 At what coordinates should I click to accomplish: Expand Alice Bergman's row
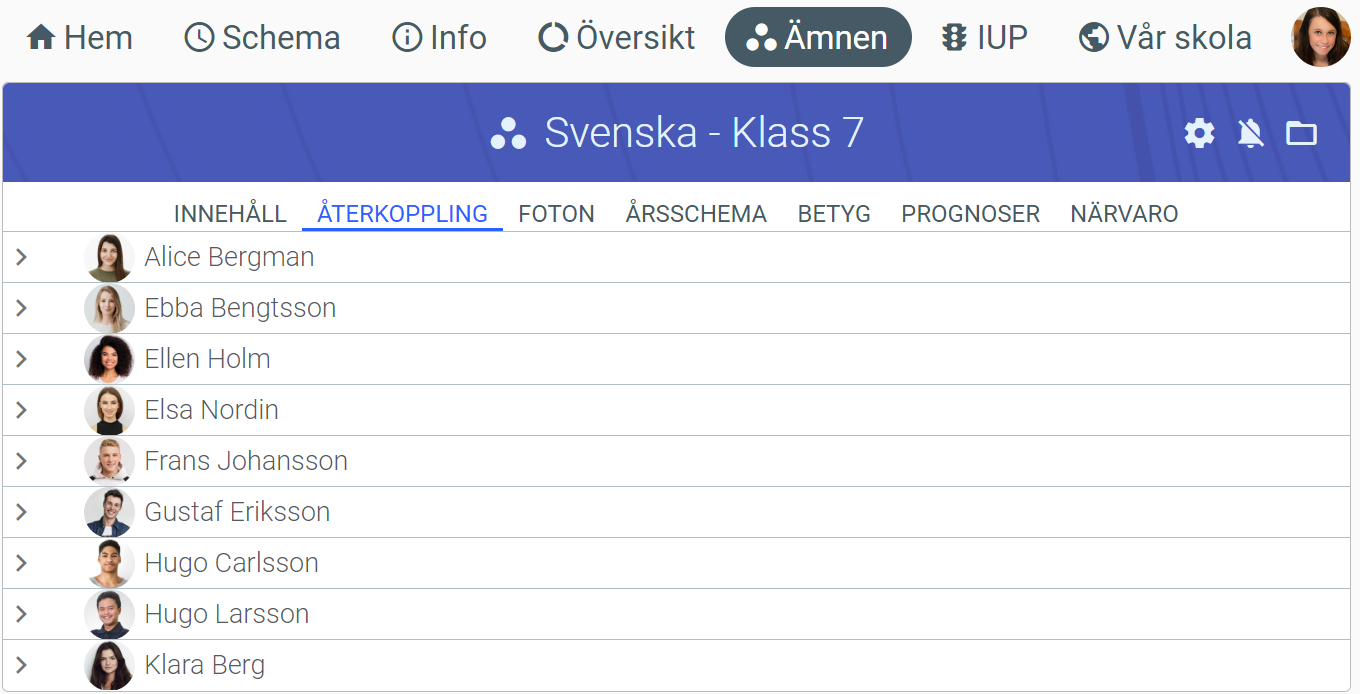21,258
